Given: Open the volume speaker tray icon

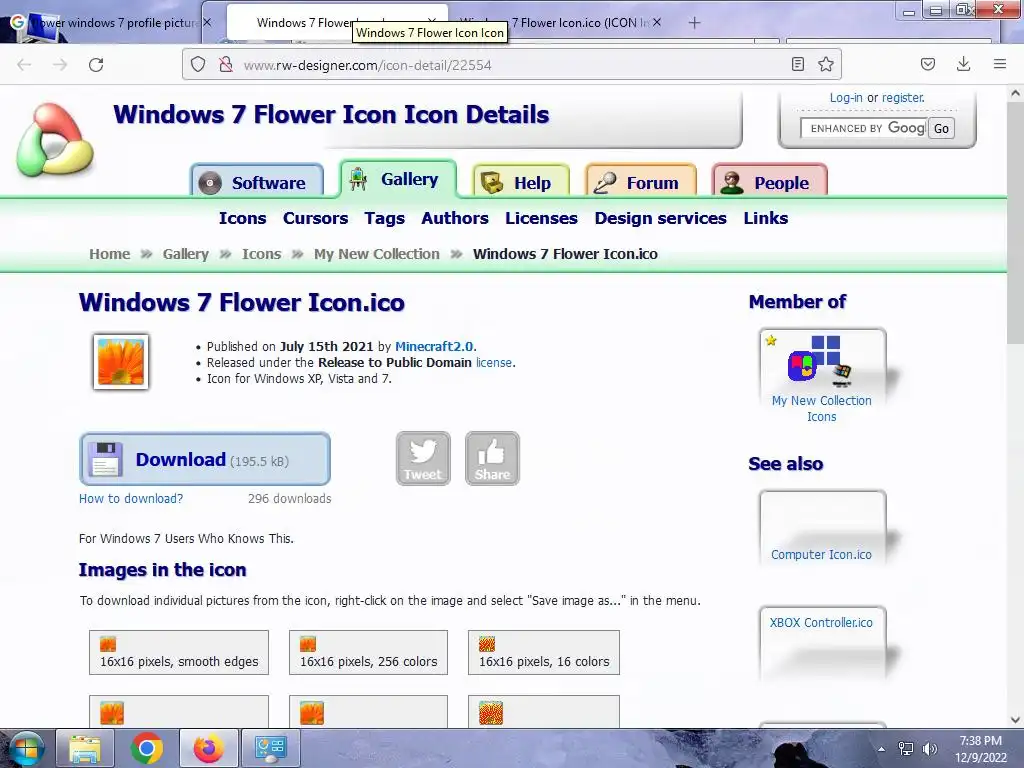Looking at the screenshot, I should coord(930,749).
